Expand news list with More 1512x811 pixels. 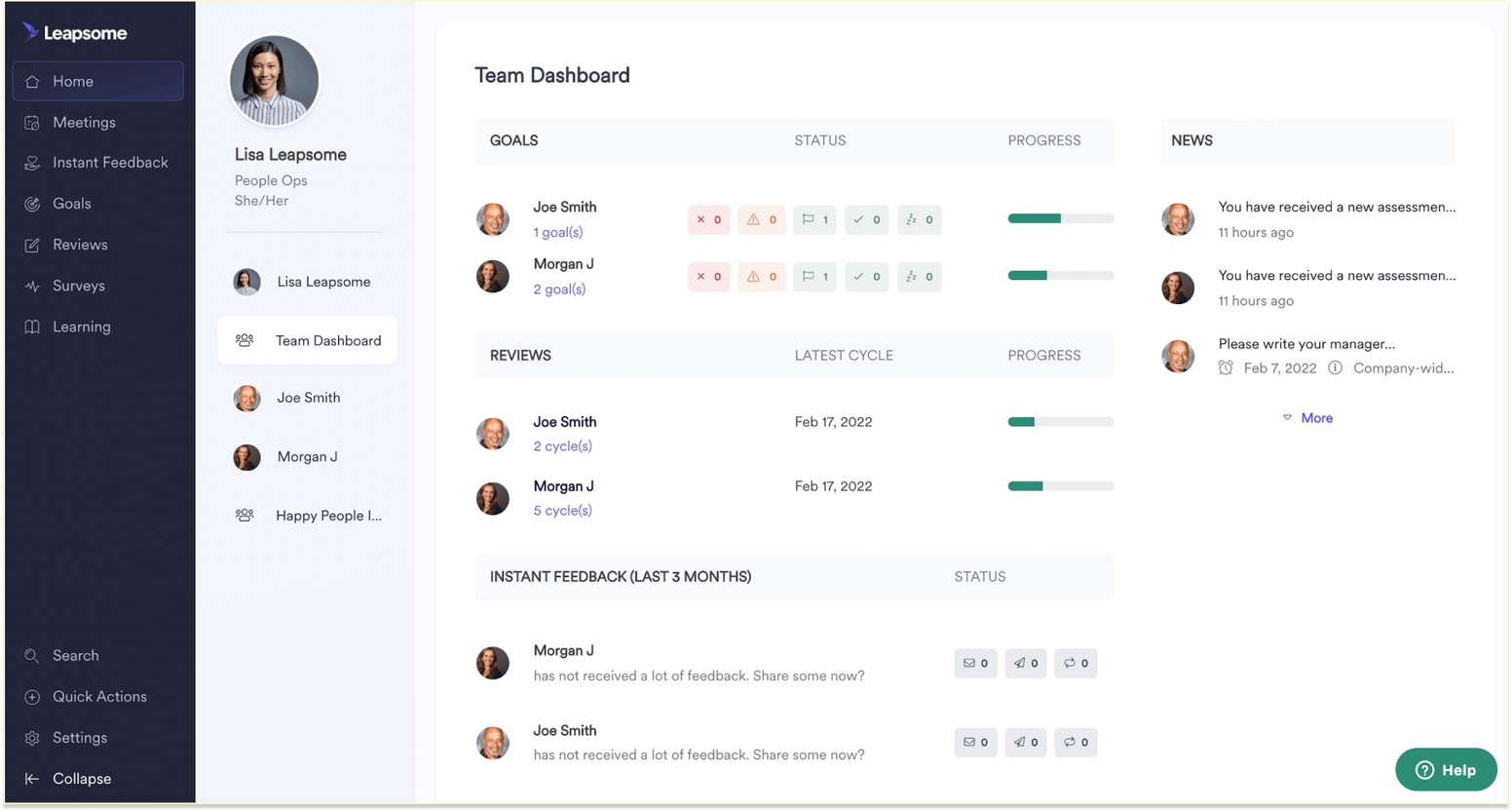pyautogui.click(x=1307, y=418)
